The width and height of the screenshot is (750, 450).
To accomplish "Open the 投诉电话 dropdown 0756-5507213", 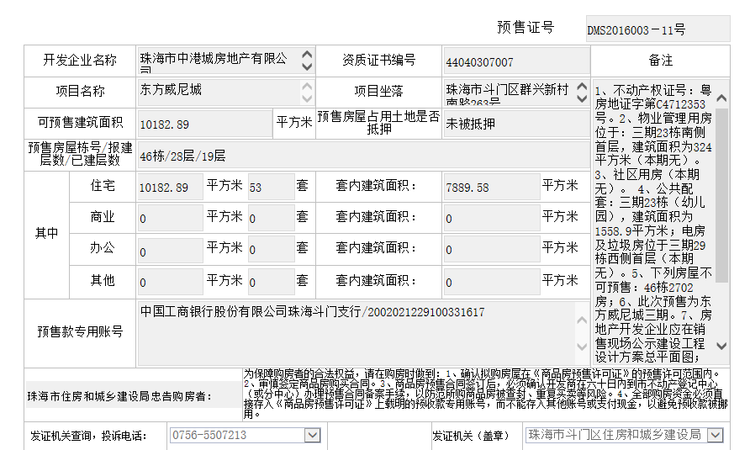I will [x=245, y=435].
